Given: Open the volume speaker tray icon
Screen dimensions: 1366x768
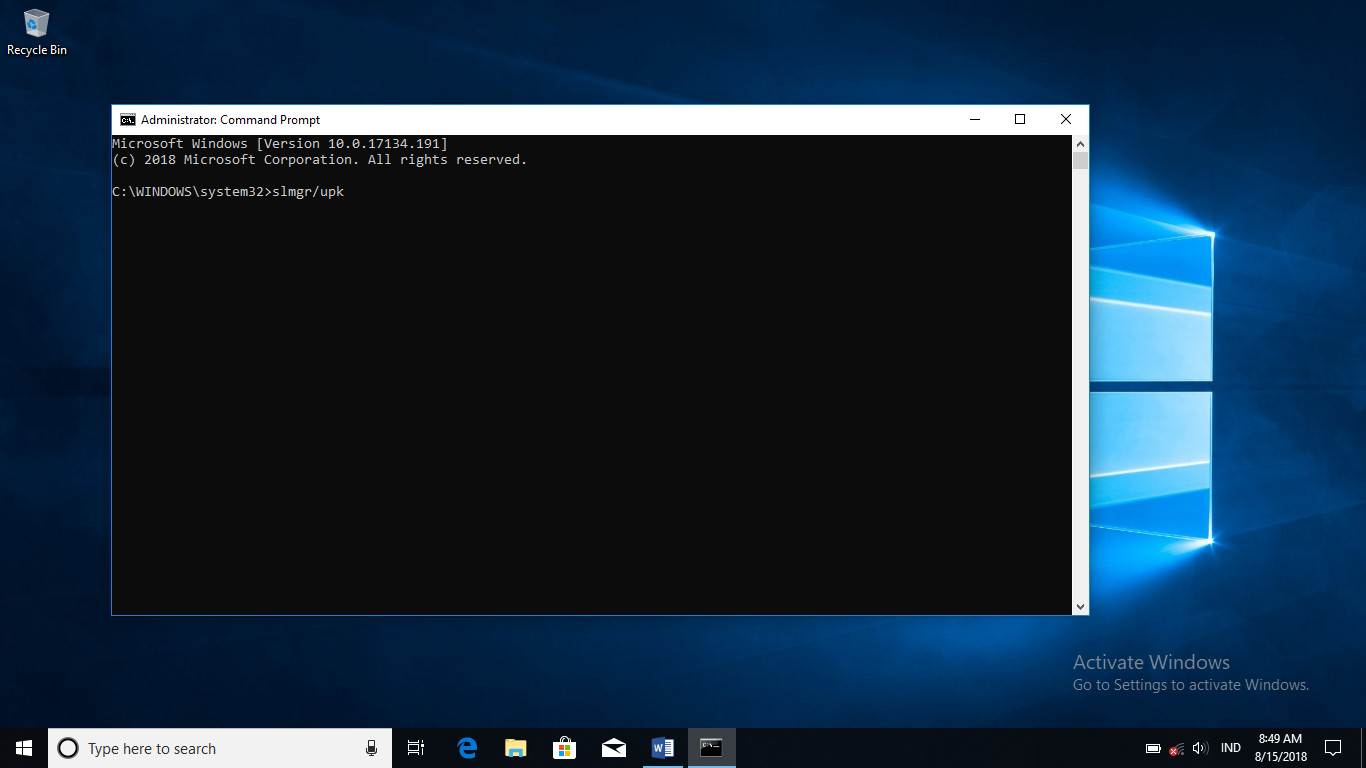Looking at the screenshot, I should tap(1201, 748).
